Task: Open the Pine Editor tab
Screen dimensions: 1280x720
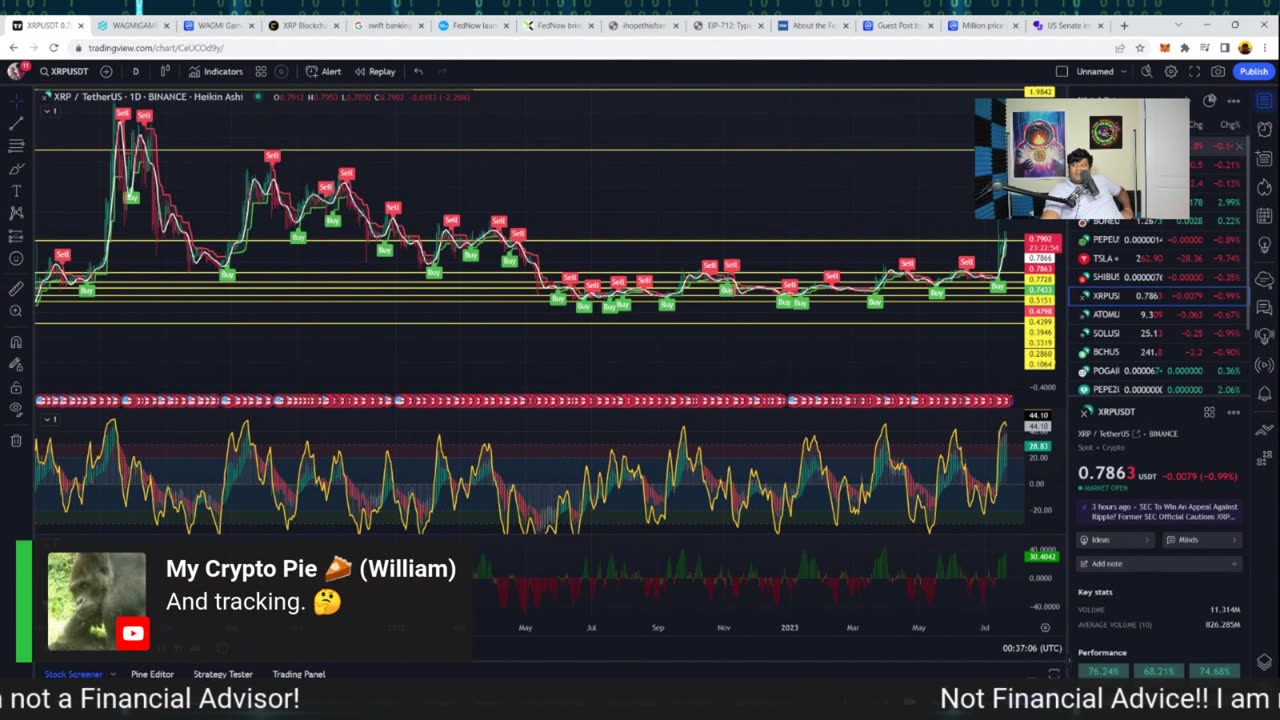Action: (152, 674)
